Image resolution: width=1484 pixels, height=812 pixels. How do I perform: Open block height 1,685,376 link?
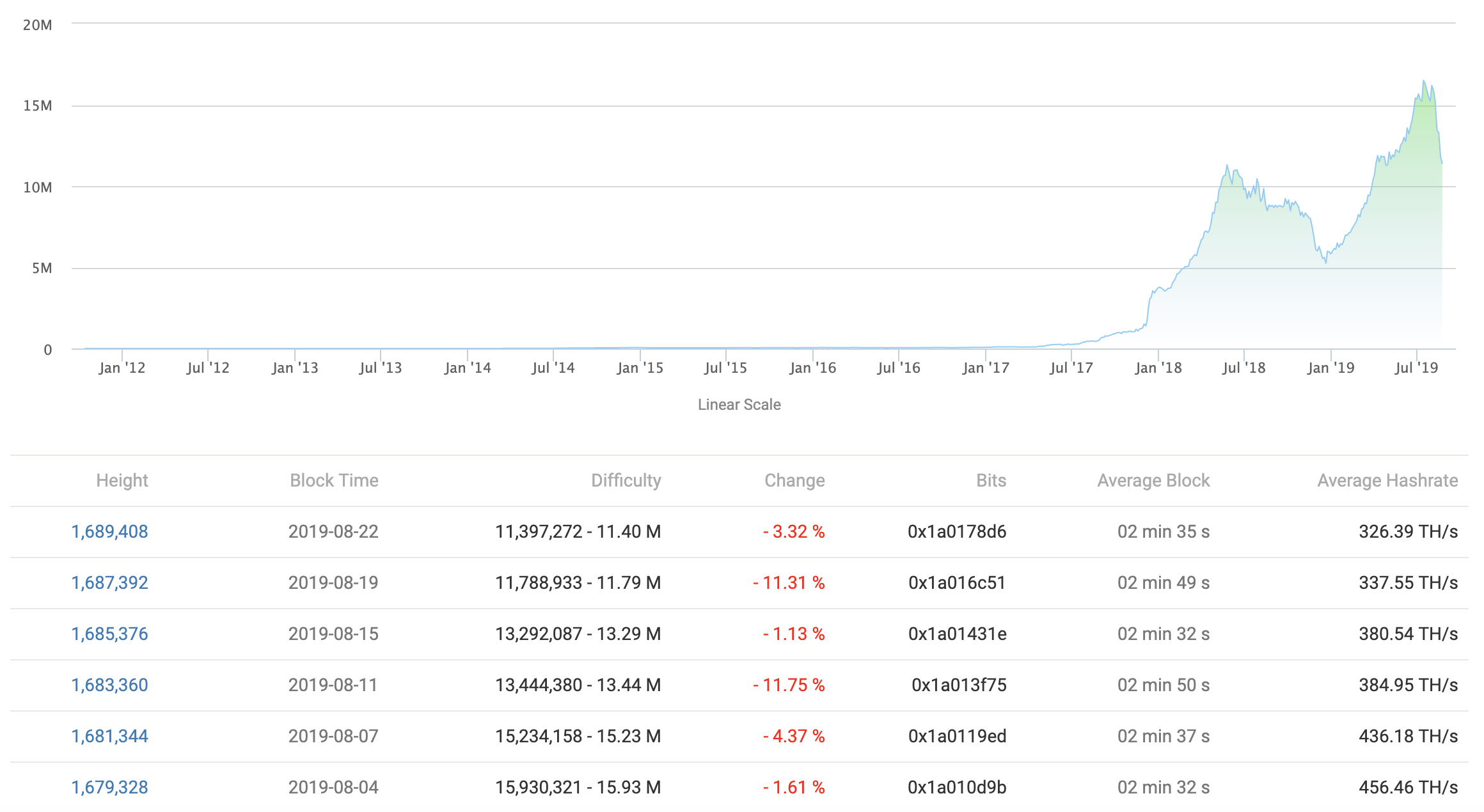tap(109, 634)
